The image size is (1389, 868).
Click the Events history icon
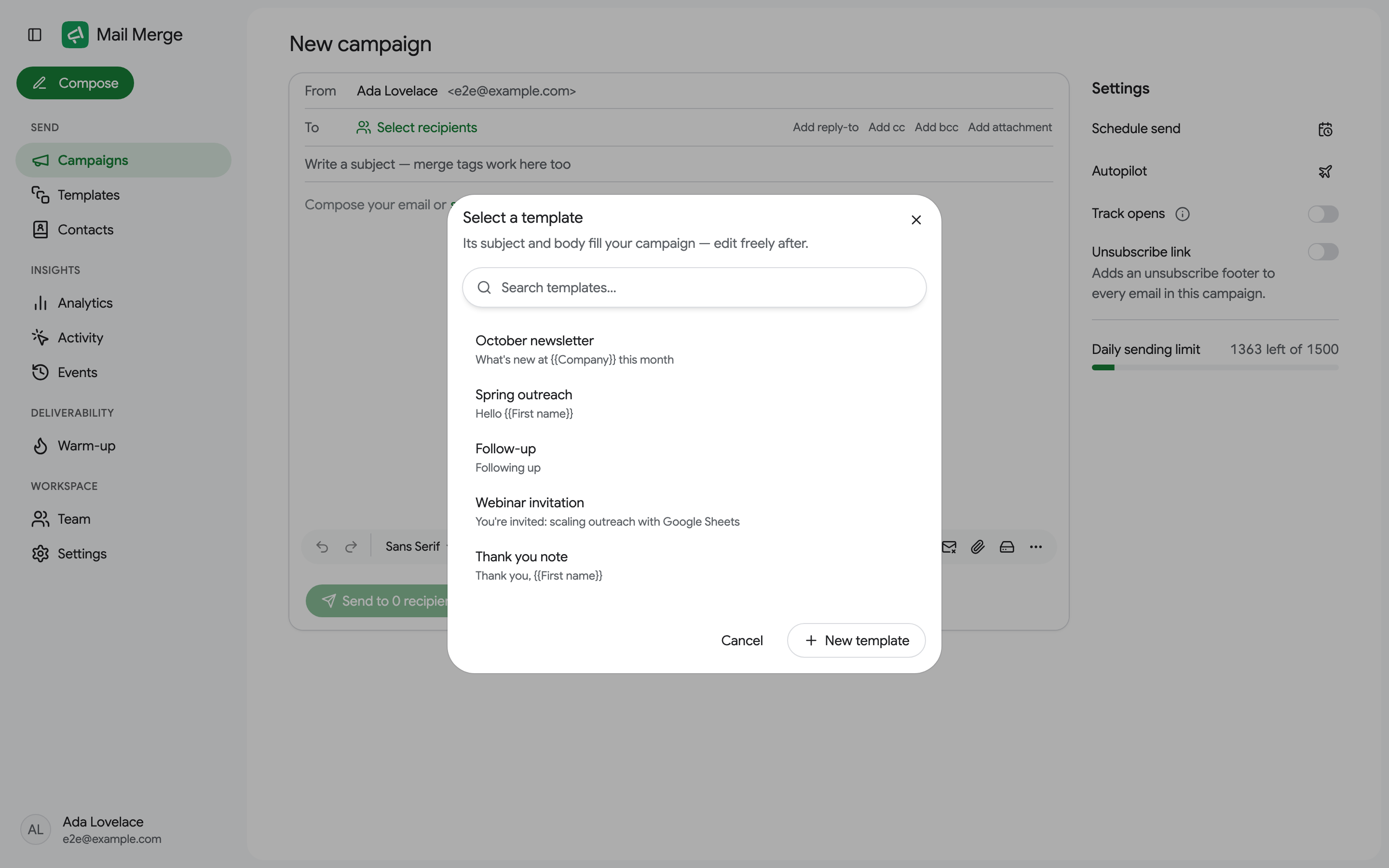(40, 373)
